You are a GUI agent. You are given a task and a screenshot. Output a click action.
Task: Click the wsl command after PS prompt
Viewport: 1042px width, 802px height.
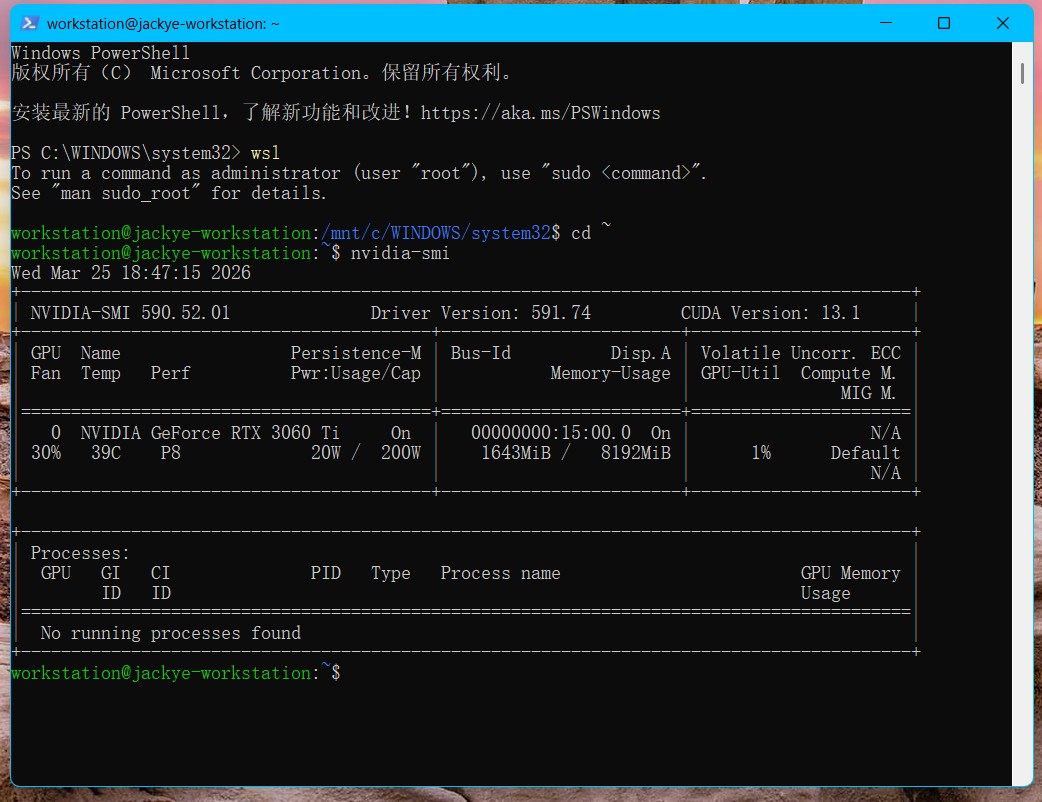[265, 153]
